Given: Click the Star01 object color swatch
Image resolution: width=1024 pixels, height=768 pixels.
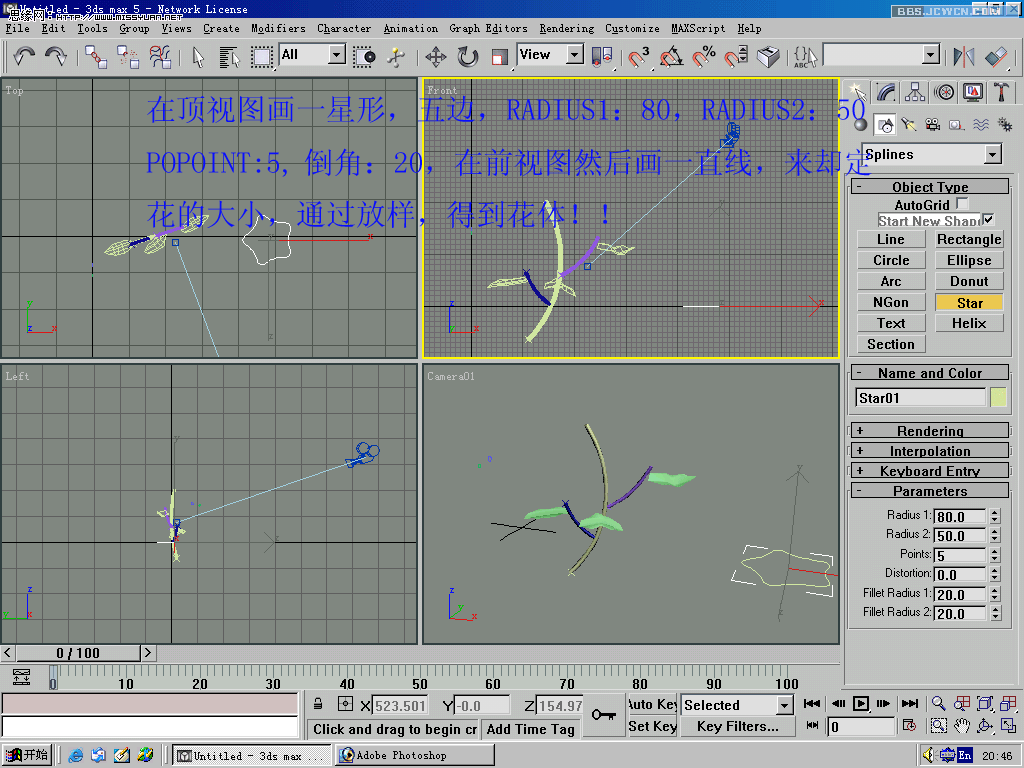Looking at the screenshot, I should pyautogui.click(x=999, y=398).
